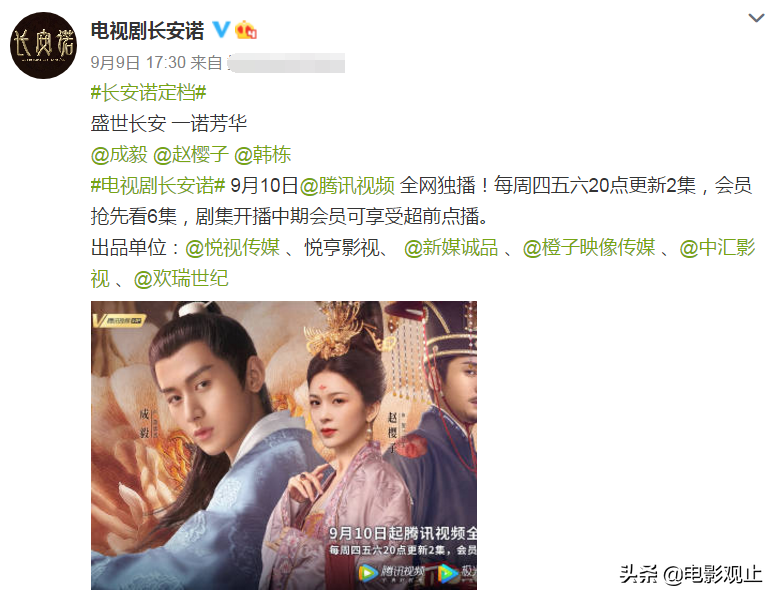
Task: Click the Tencent VIP badge on poster
Action: [x=118, y=320]
